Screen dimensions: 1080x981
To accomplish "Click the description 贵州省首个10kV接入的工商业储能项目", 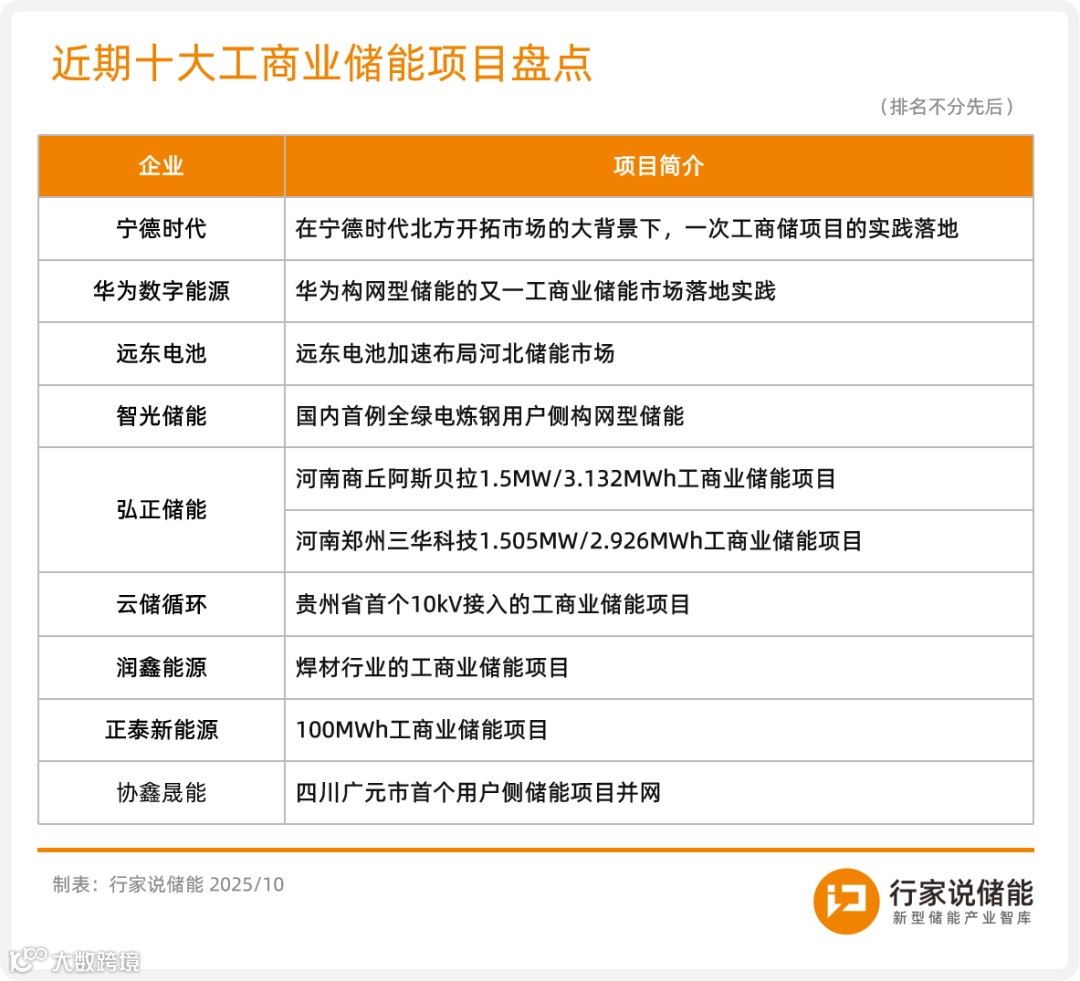I will (492, 604).
